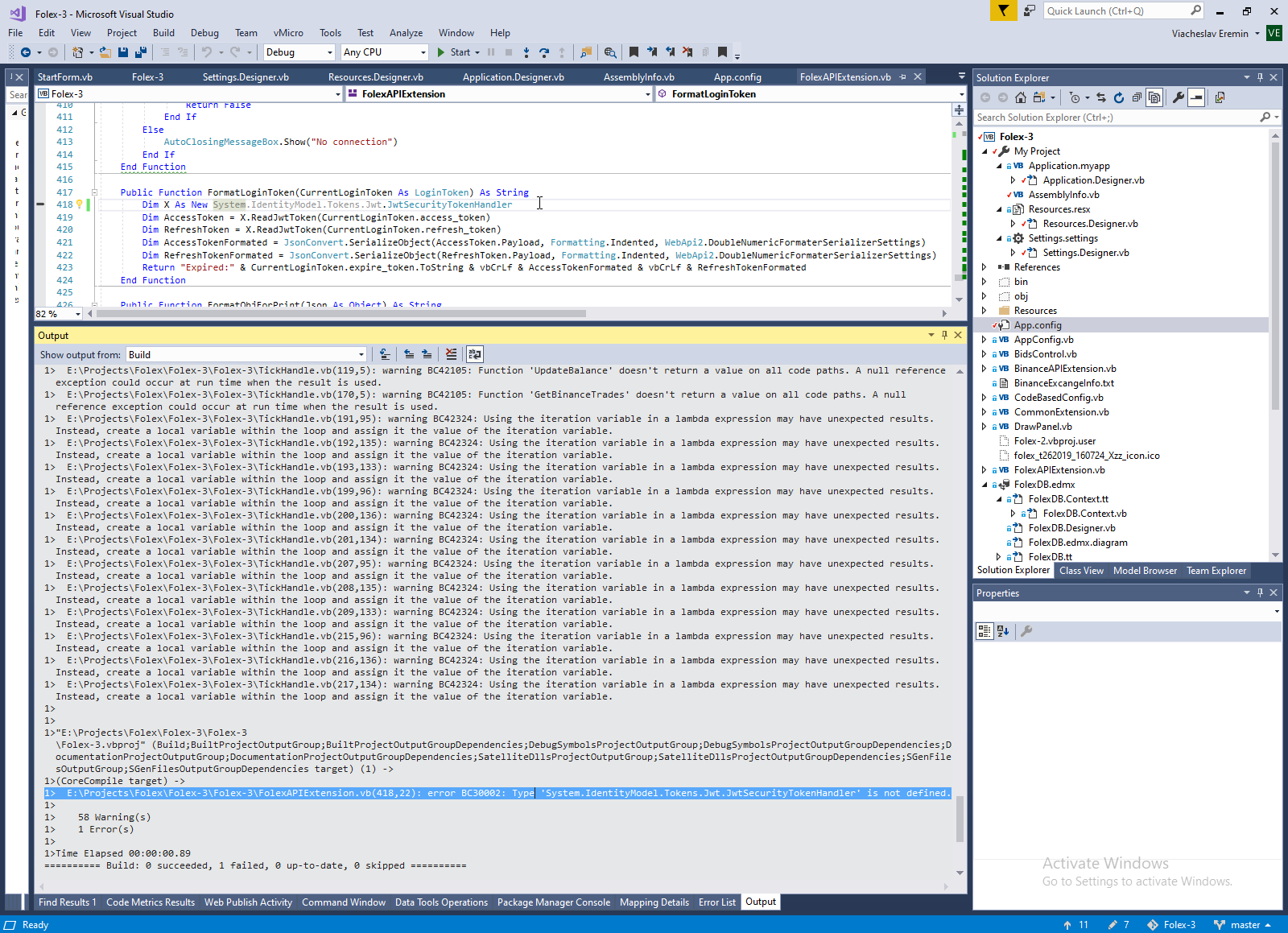Clear all Output text

451,354
